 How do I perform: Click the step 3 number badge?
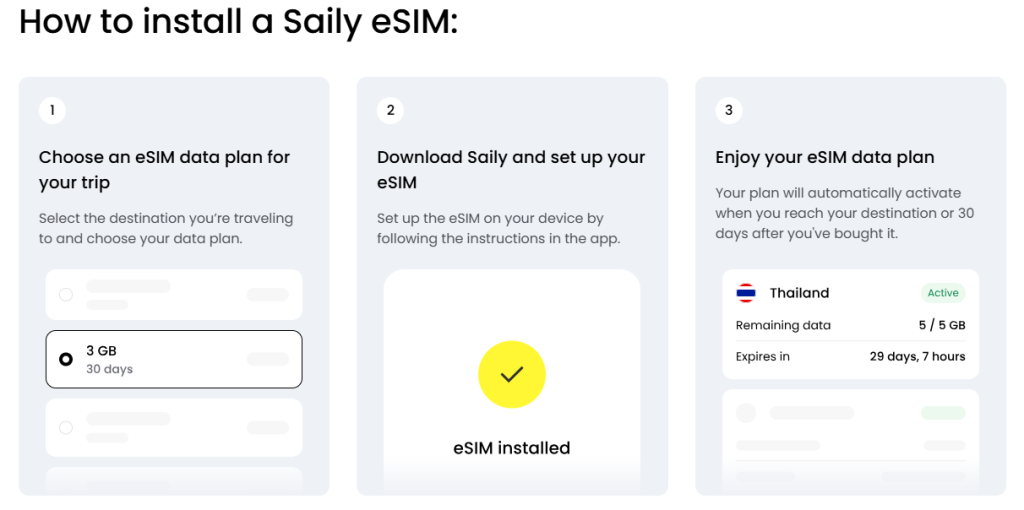point(729,110)
